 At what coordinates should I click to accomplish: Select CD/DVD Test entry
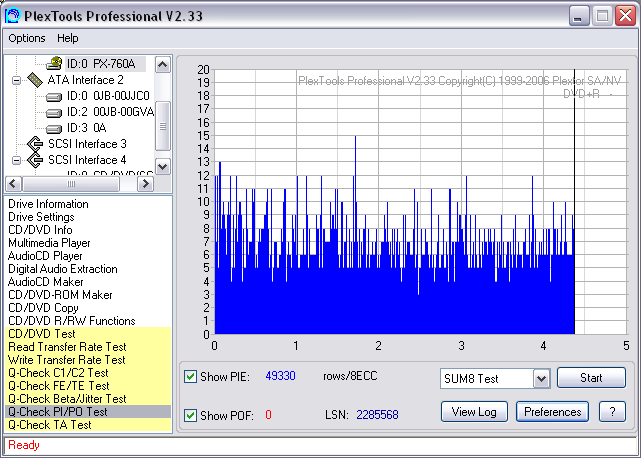88,334
